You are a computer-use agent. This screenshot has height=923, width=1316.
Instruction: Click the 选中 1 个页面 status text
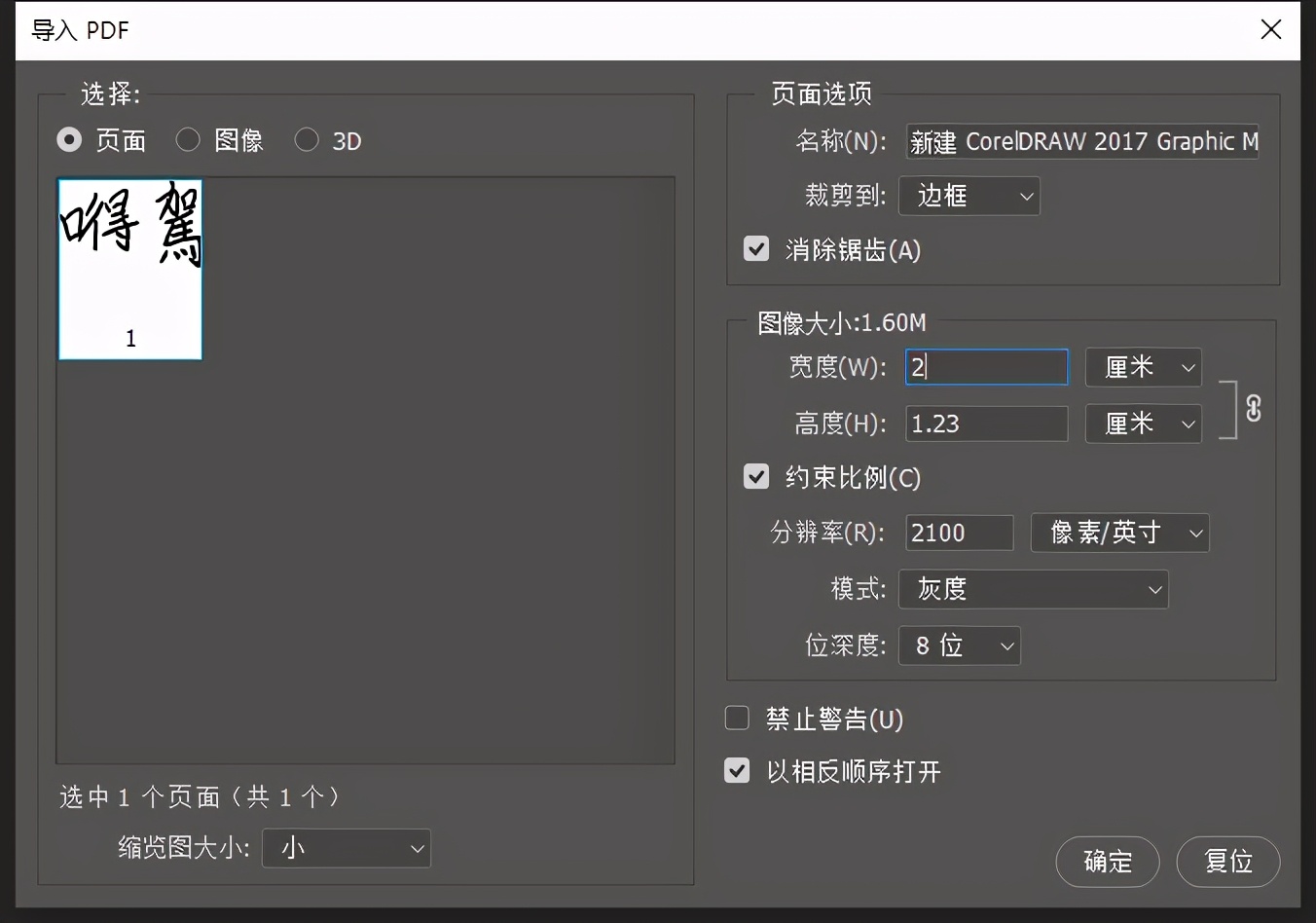click(x=200, y=797)
